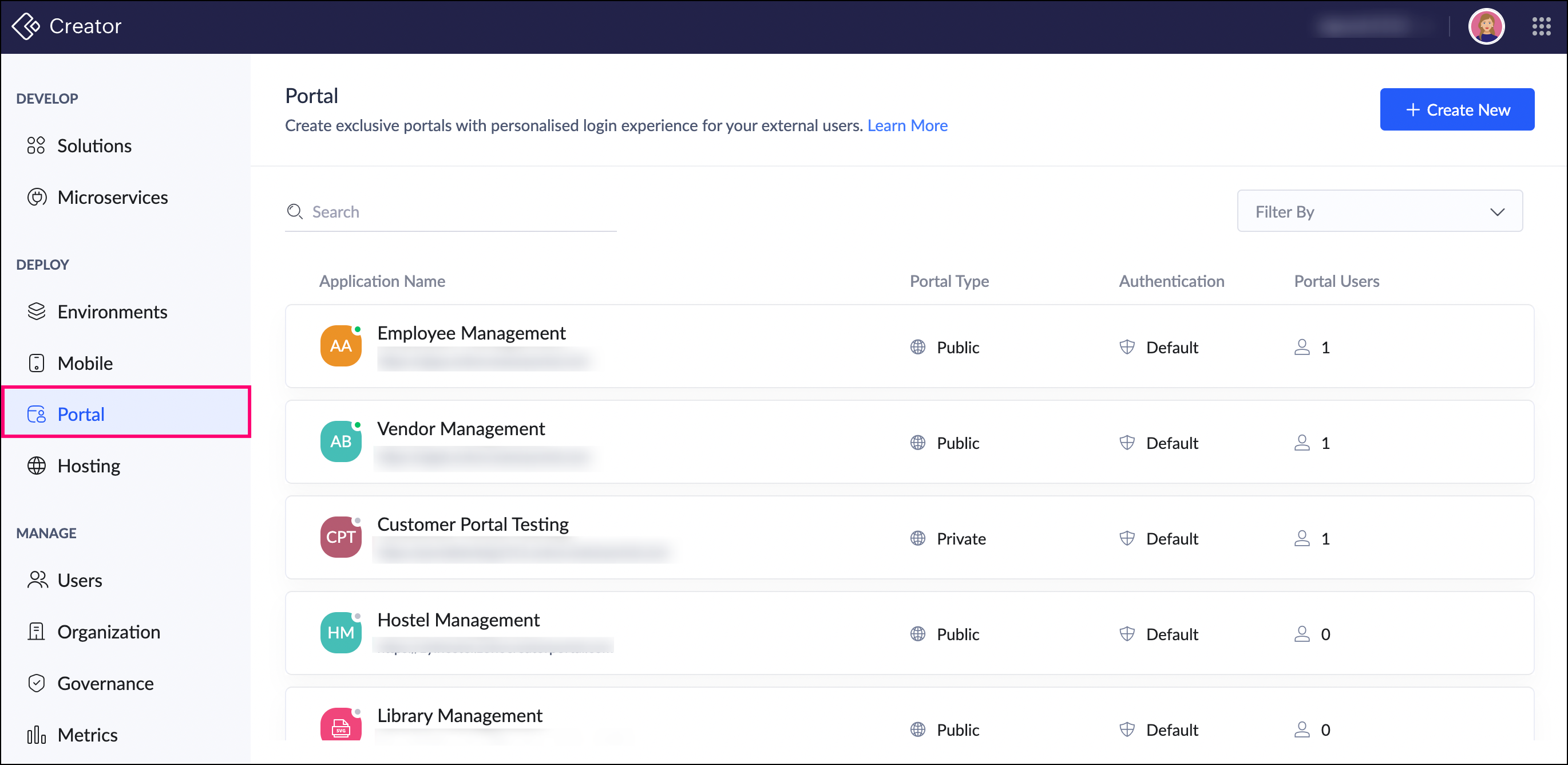This screenshot has width=1568, height=765.
Task: Open the apps grid launcher icon
Action: click(x=1541, y=26)
